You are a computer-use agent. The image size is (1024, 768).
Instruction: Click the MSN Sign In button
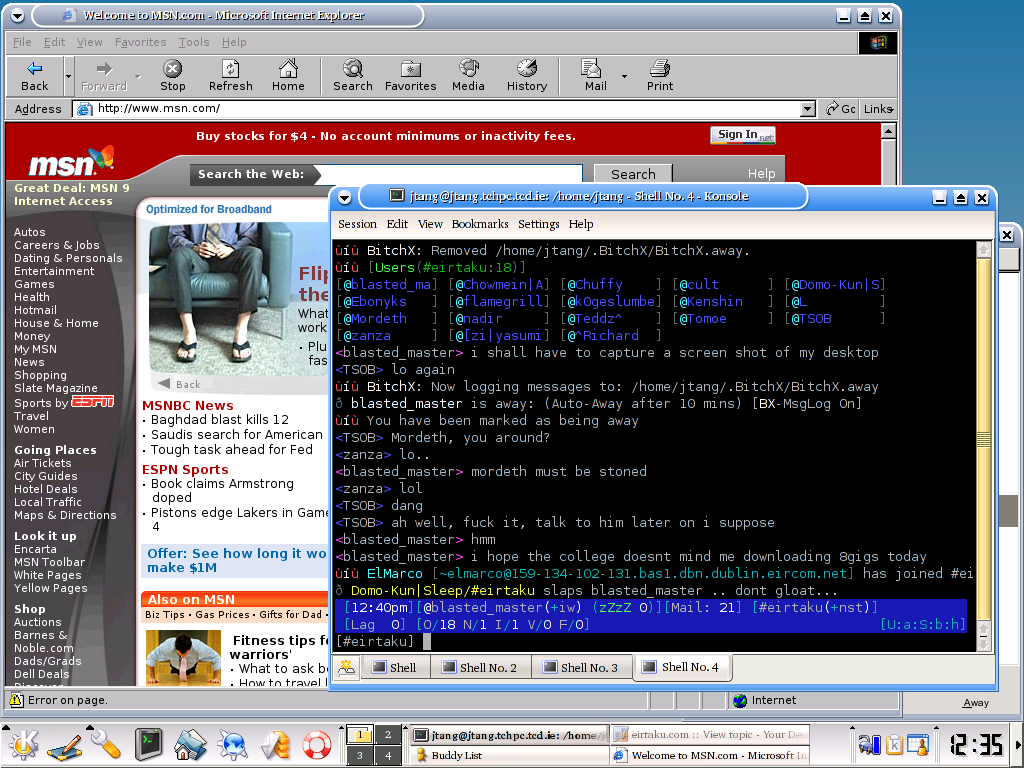[x=743, y=135]
